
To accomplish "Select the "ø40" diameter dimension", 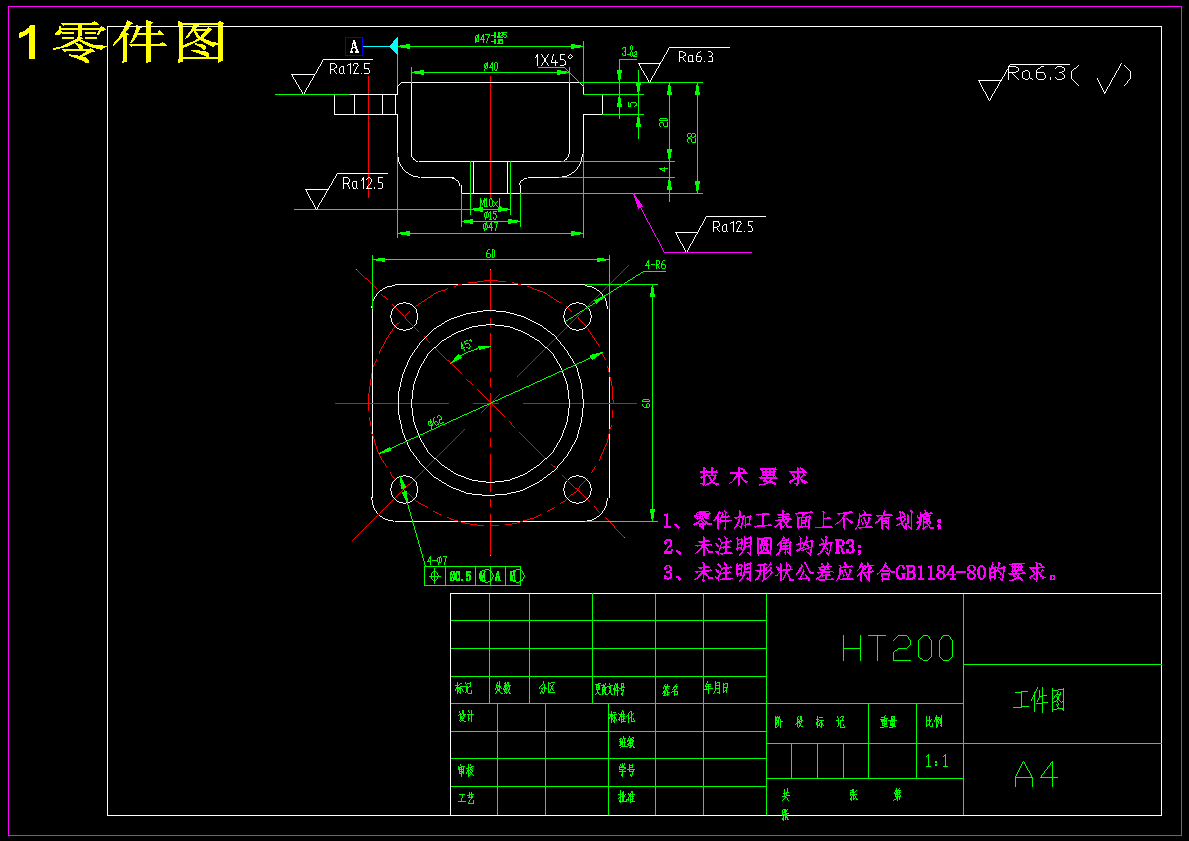I will [491, 67].
